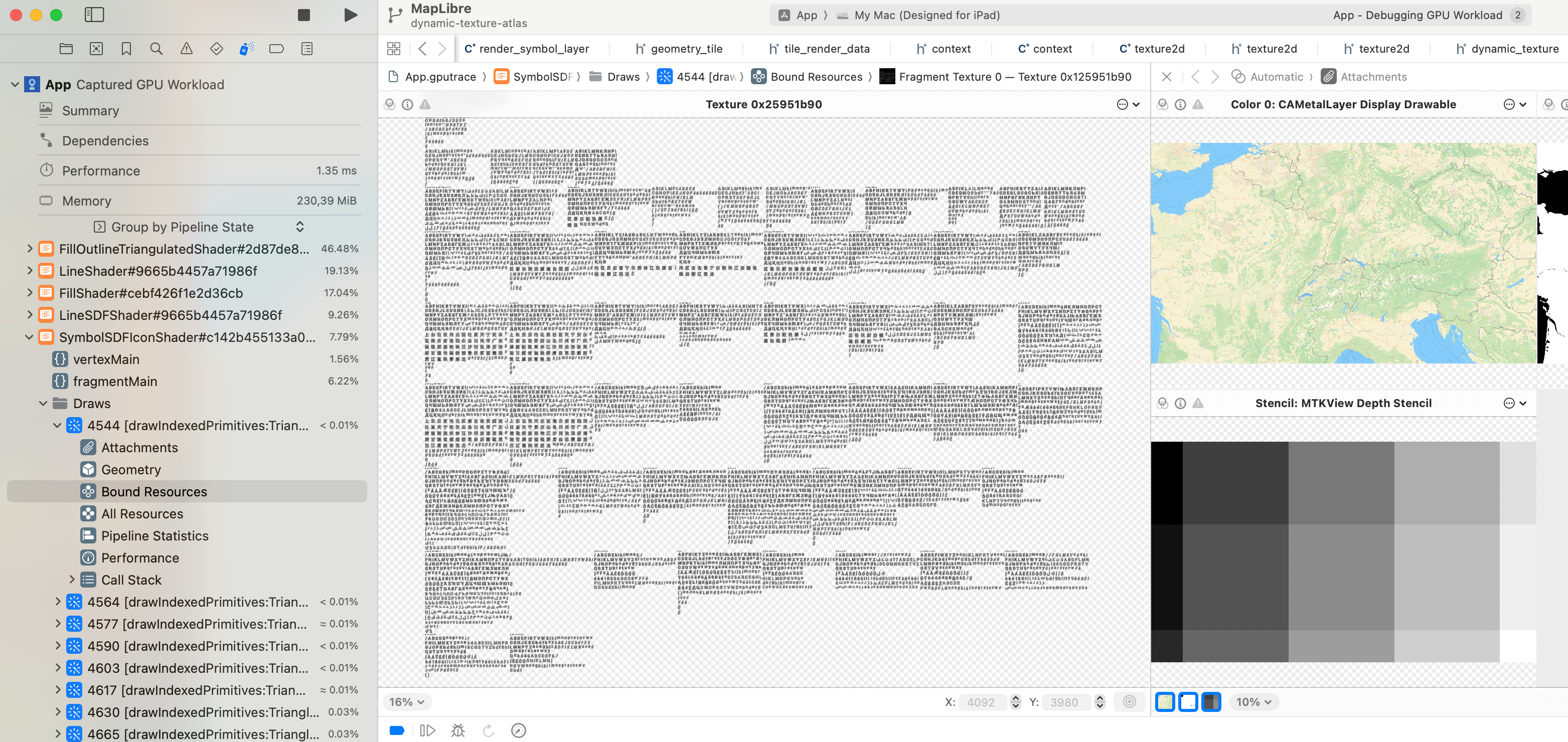Select the shader debugger bug icon at bottom
1568x742 pixels.
click(x=458, y=730)
